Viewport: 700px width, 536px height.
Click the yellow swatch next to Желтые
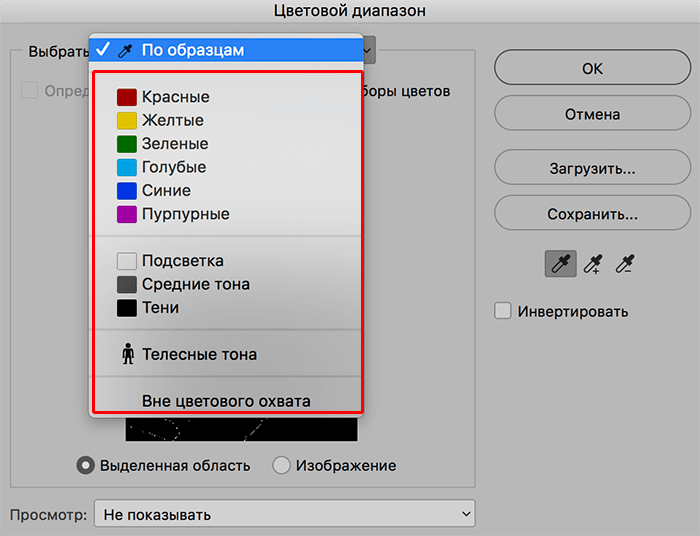127,120
